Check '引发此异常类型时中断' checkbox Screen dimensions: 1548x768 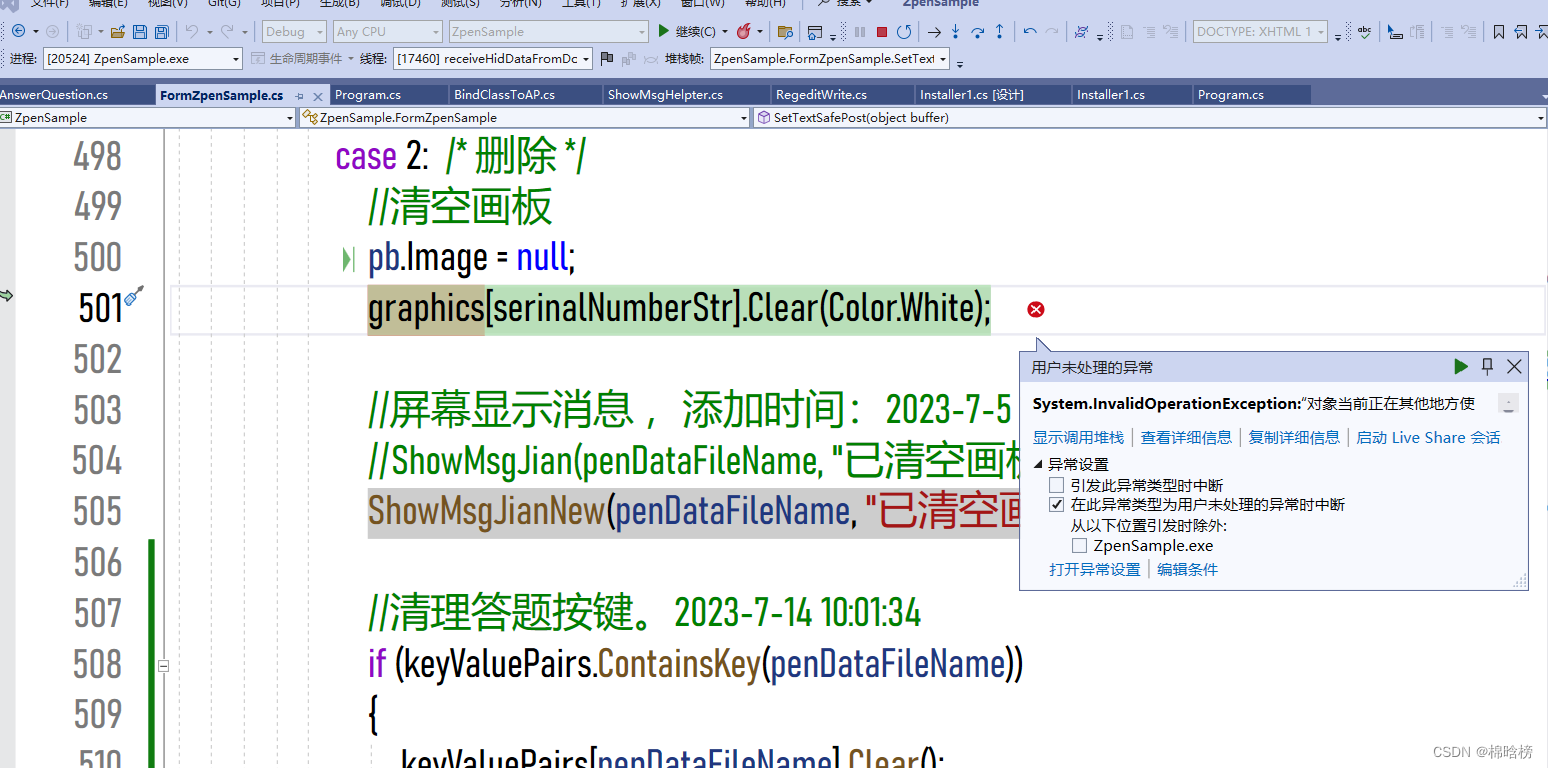click(1056, 485)
